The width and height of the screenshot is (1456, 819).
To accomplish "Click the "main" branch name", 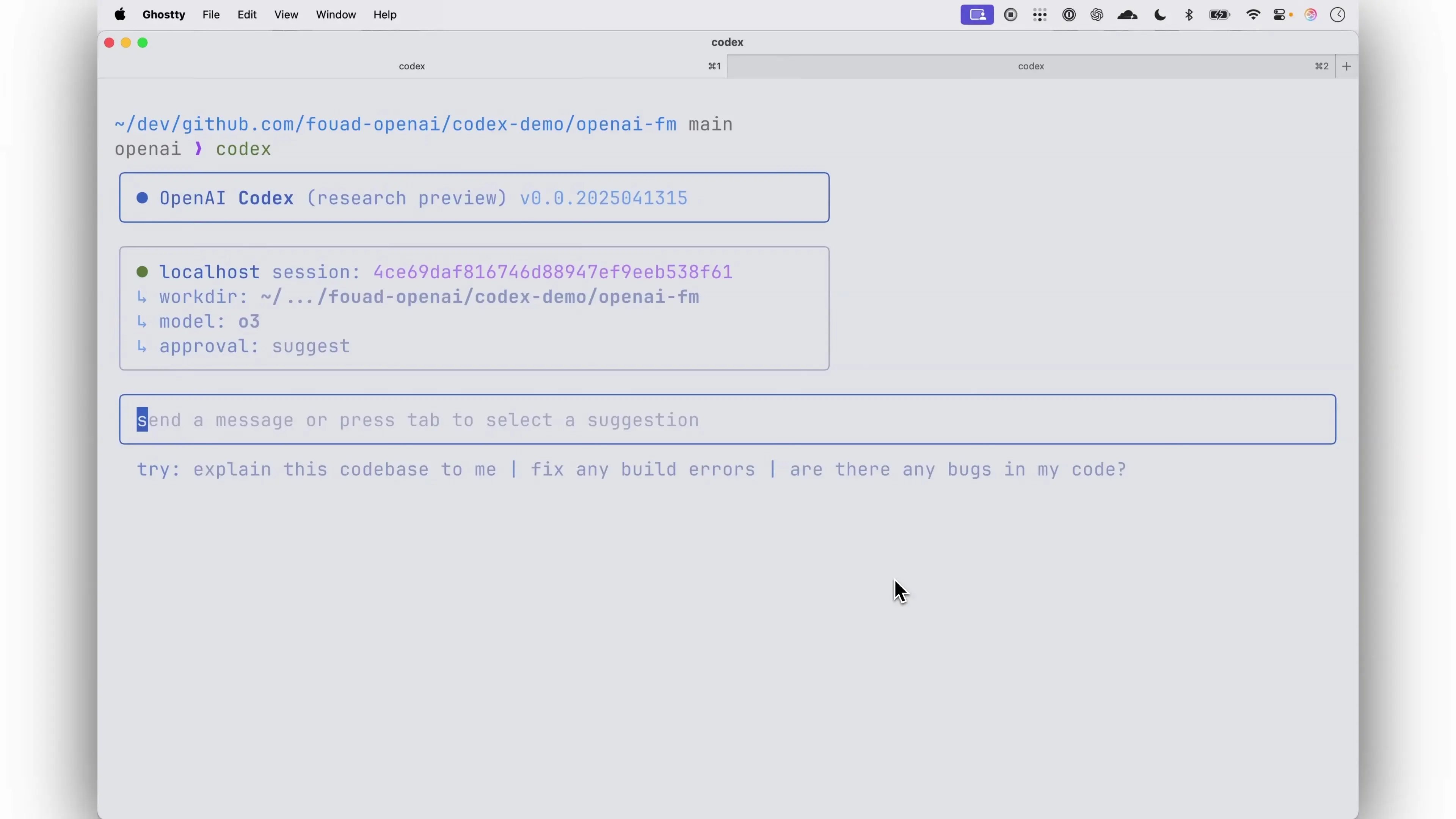I will tap(711, 124).
